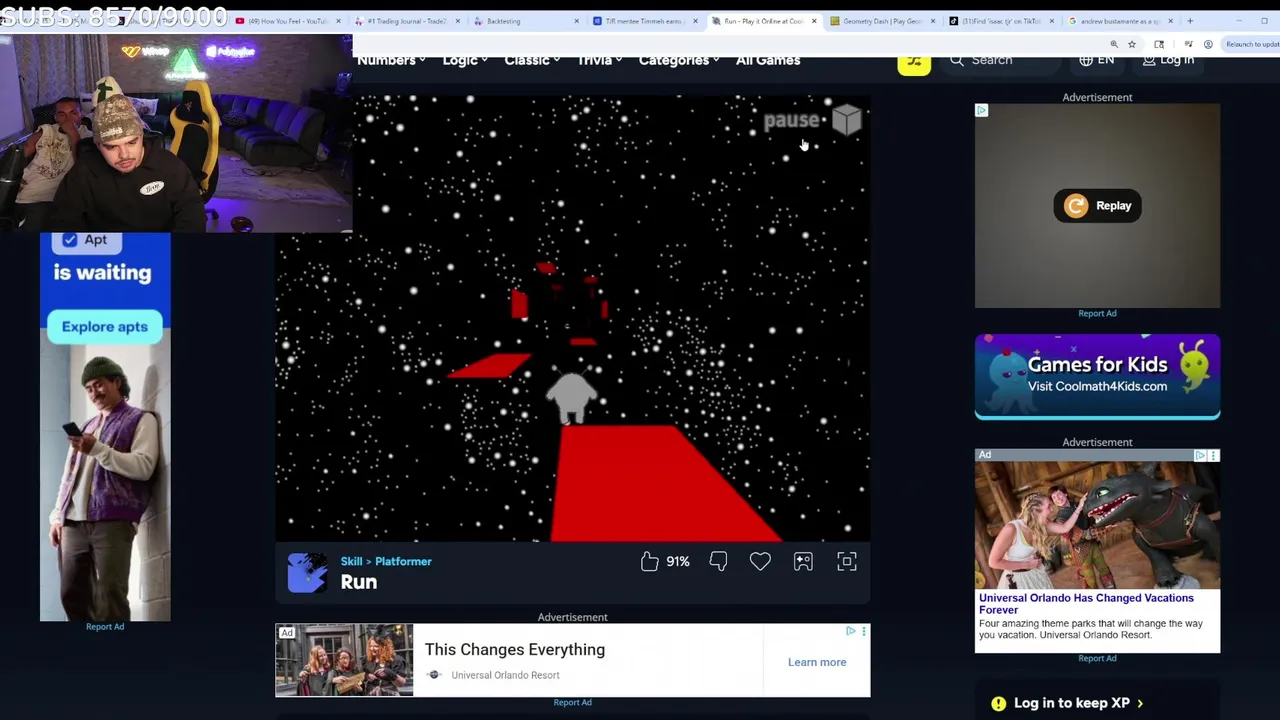Image resolution: width=1280 pixels, height=720 pixels.
Task: Close the Backtesting browser tab
Action: tap(576, 21)
